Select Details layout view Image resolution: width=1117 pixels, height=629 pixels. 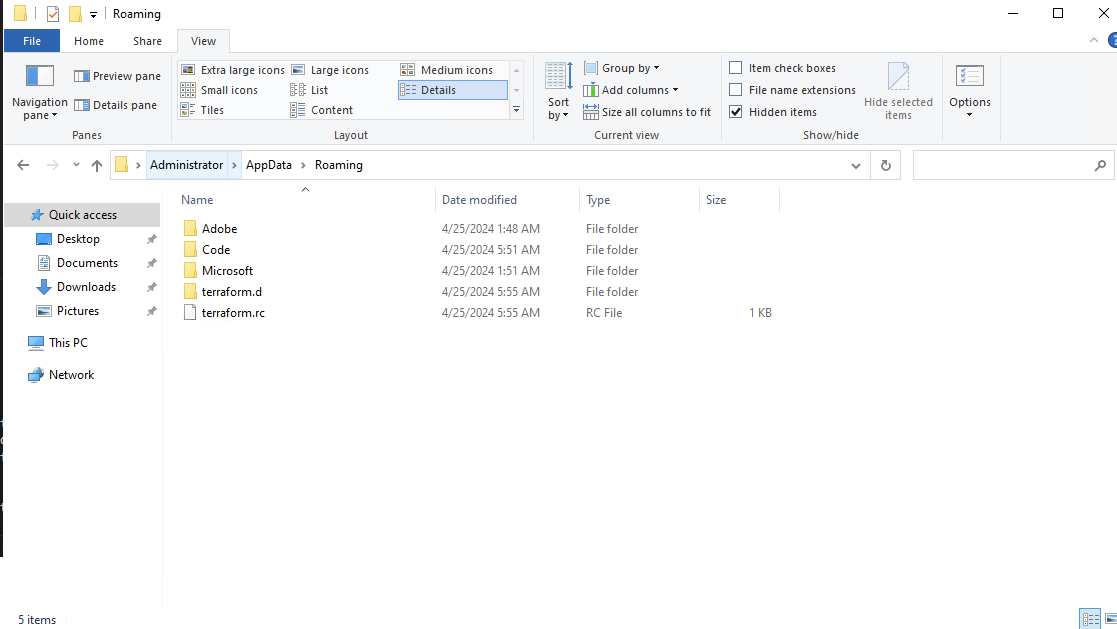tap(452, 90)
